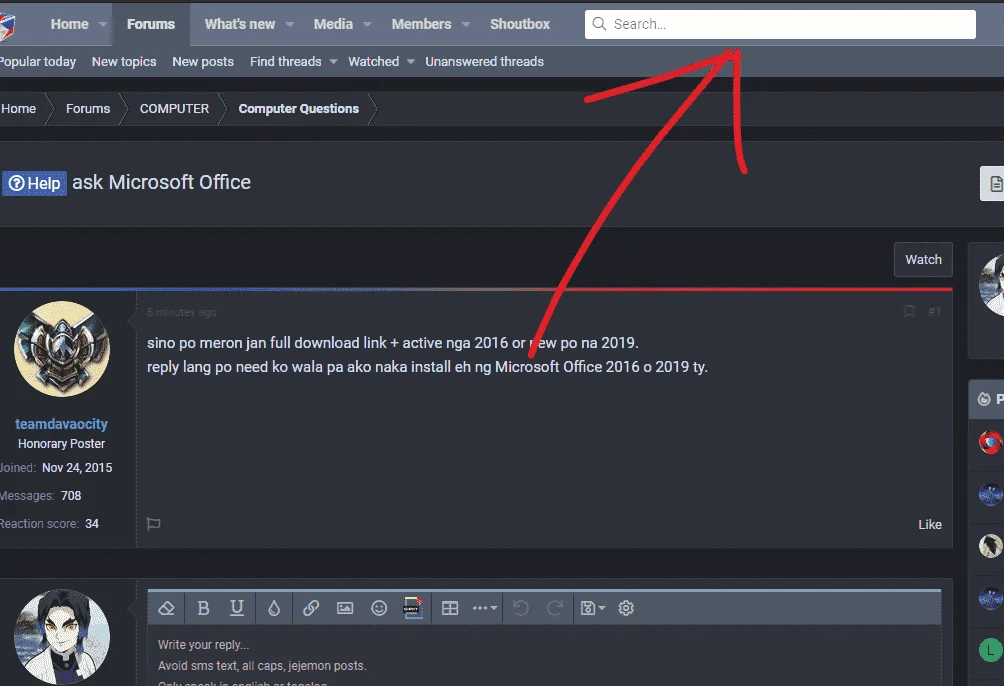Screen dimensions: 1004x686
Task: Open the What's new tab
Action: click(x=239, y=24)
